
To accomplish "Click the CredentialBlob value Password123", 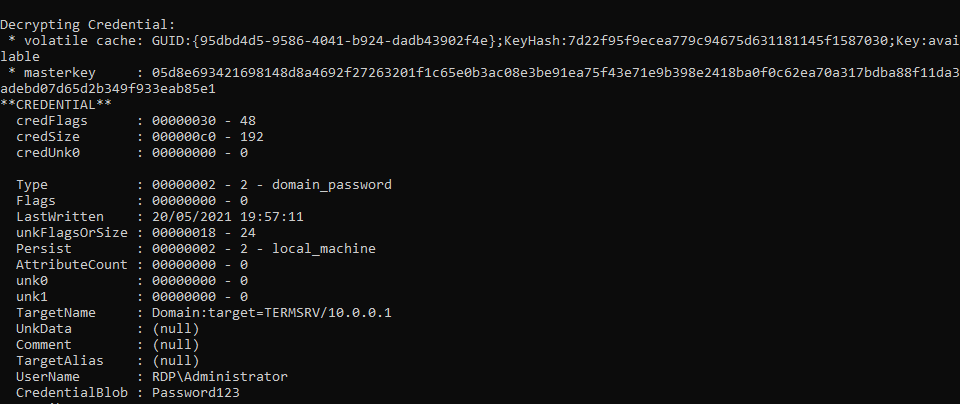I will coord(196,392).
